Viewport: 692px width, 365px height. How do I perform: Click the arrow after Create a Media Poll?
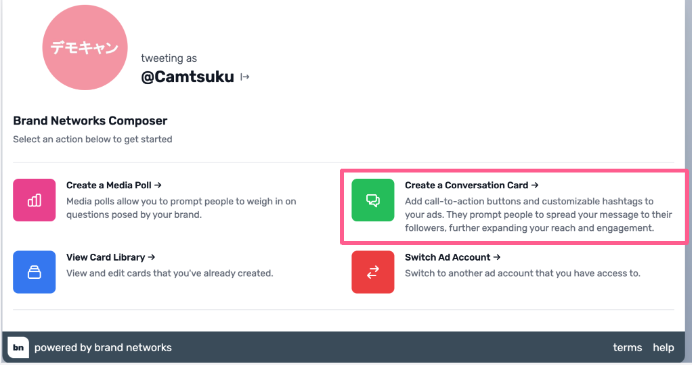(x=158, y=185)
